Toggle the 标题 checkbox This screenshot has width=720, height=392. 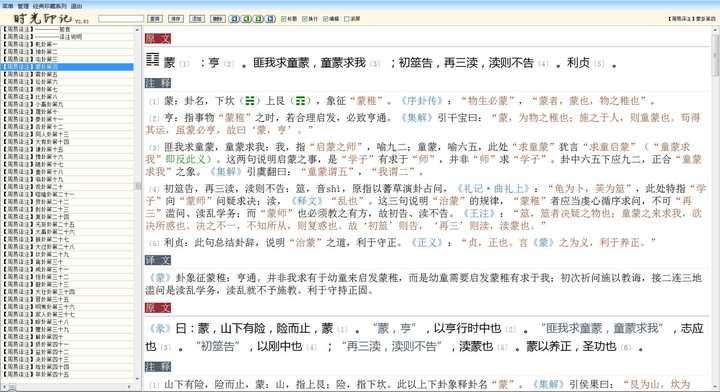289,19
